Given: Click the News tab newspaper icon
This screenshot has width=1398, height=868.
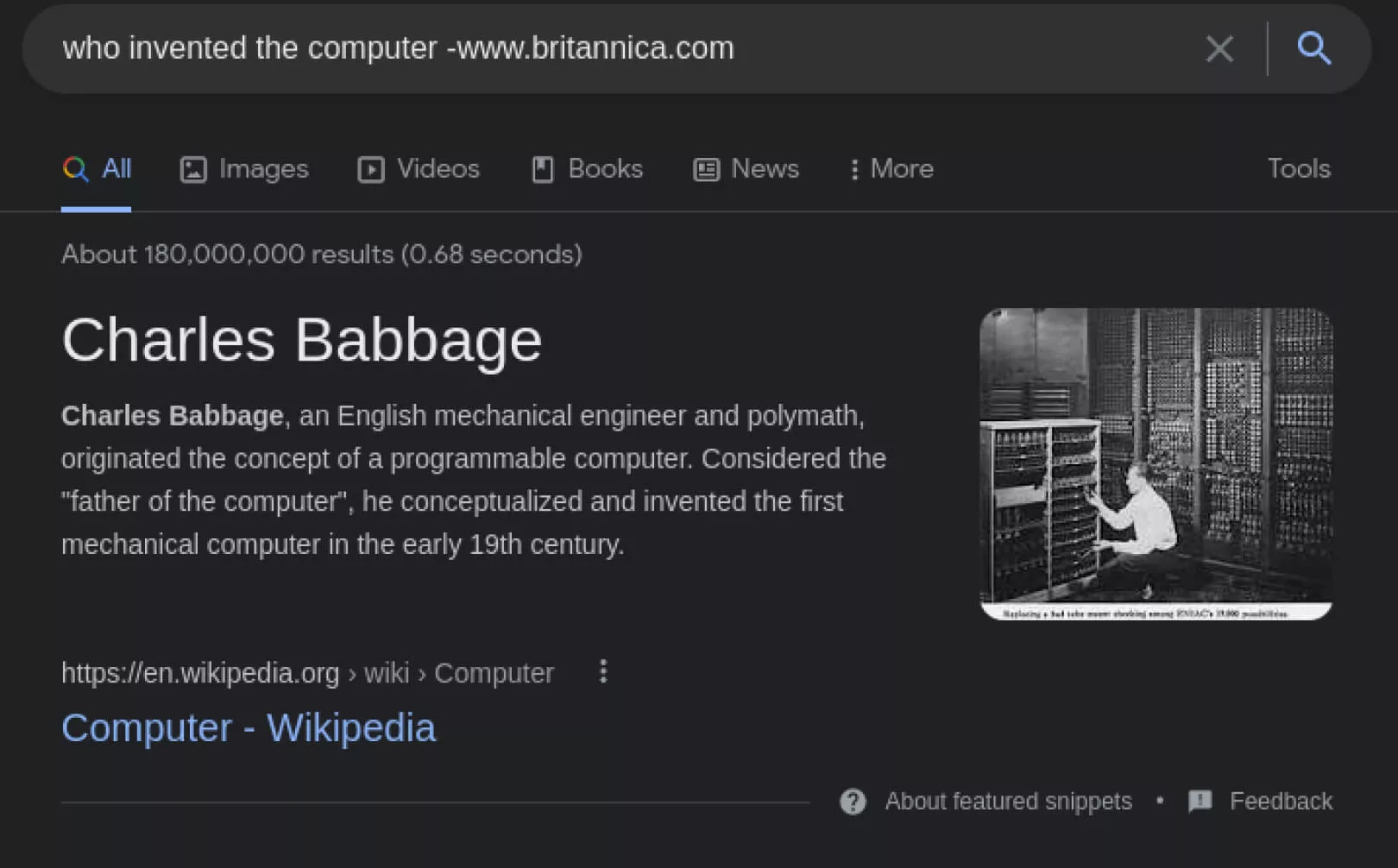Looking at the screenshot, I should pyautogui.click(x=706, y=169).
